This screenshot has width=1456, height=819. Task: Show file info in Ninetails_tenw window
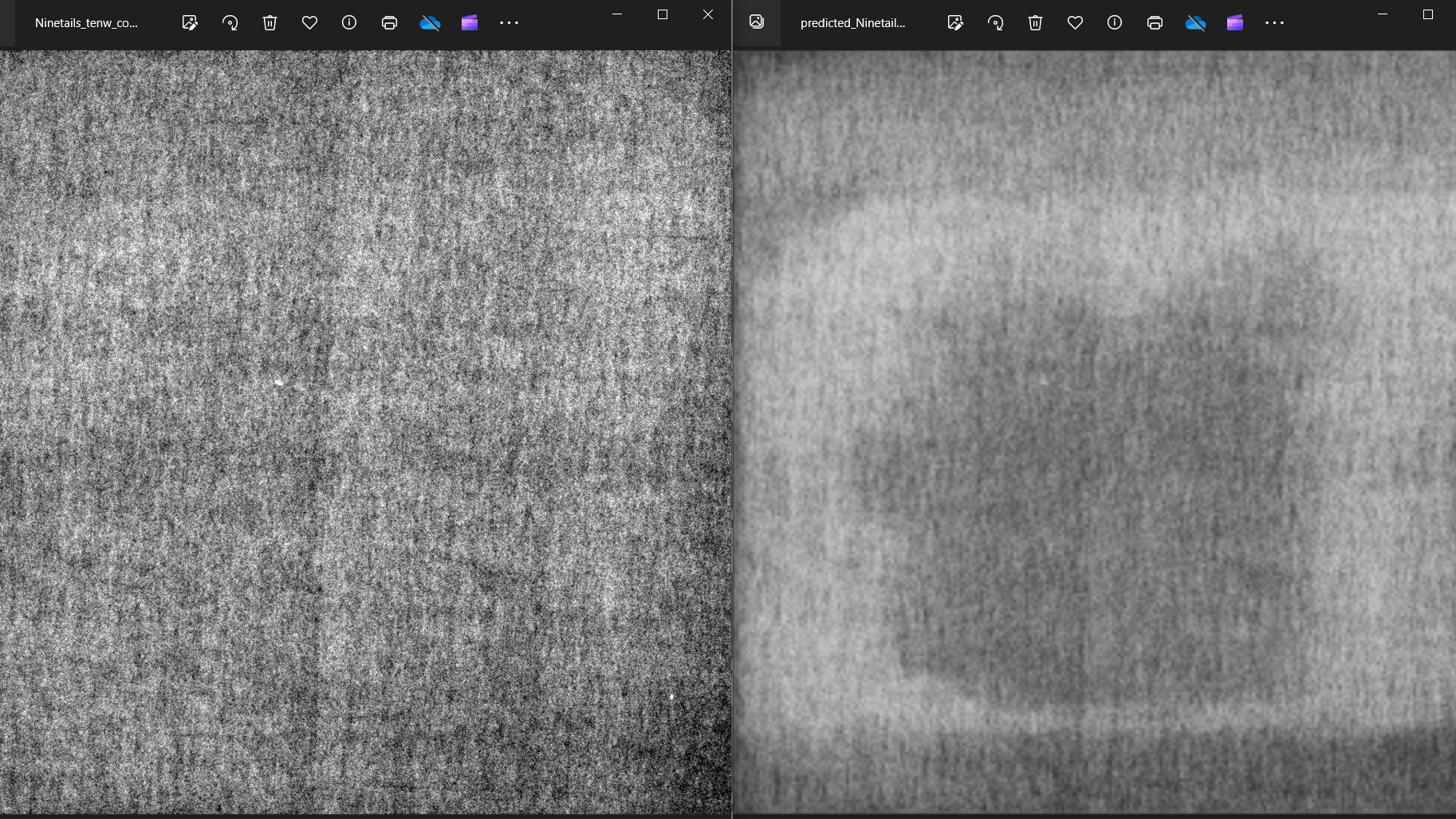(349, 23)
